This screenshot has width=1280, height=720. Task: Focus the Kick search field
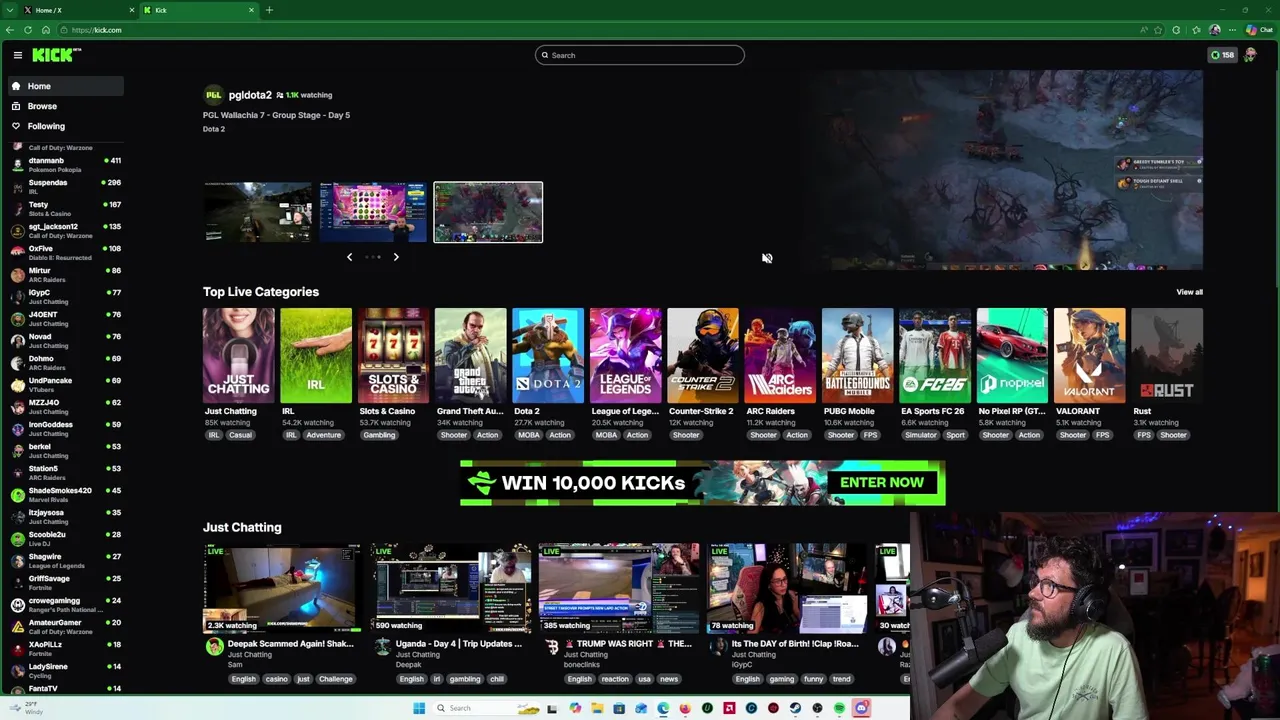click(x=640, y=55)
